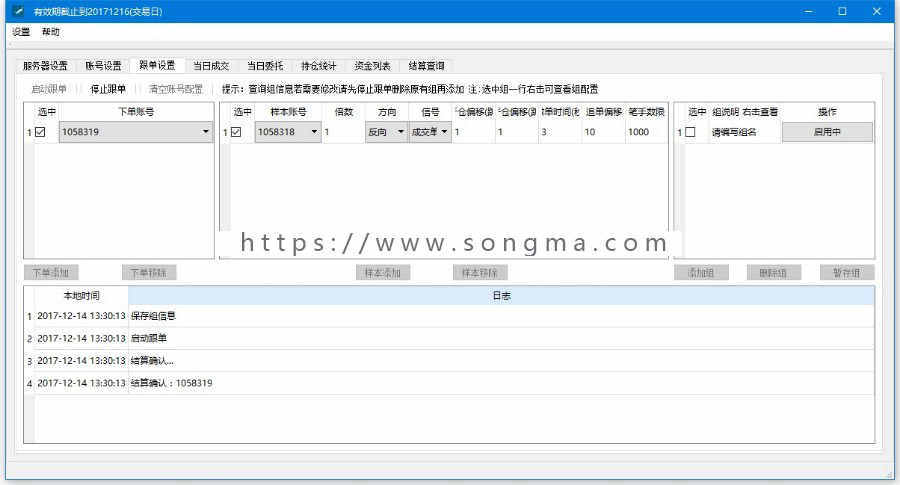Screen dimensions: 900x485
Task: Click the 启动跟单 toolbar button
Action: [49, 89]
